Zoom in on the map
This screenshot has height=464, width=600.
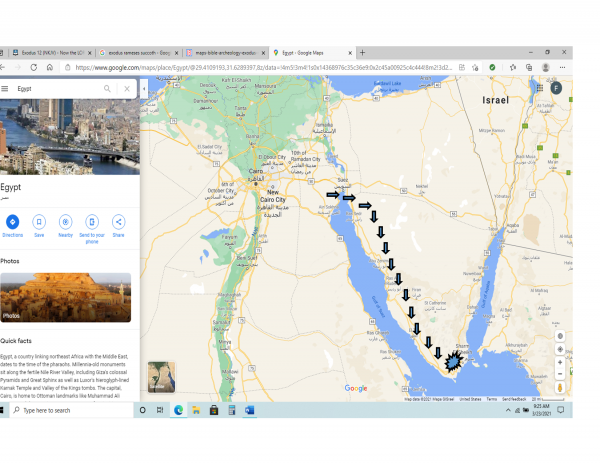[x=560, y=362]
